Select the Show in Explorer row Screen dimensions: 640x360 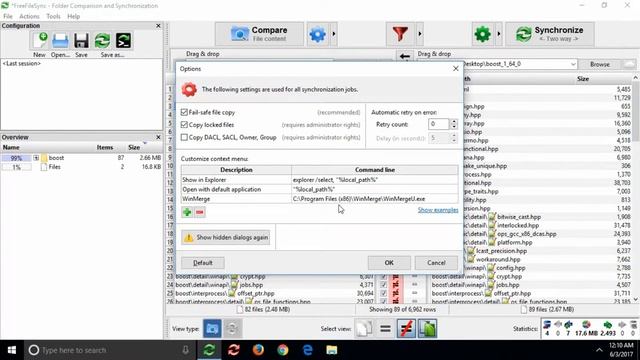point(320,180)
